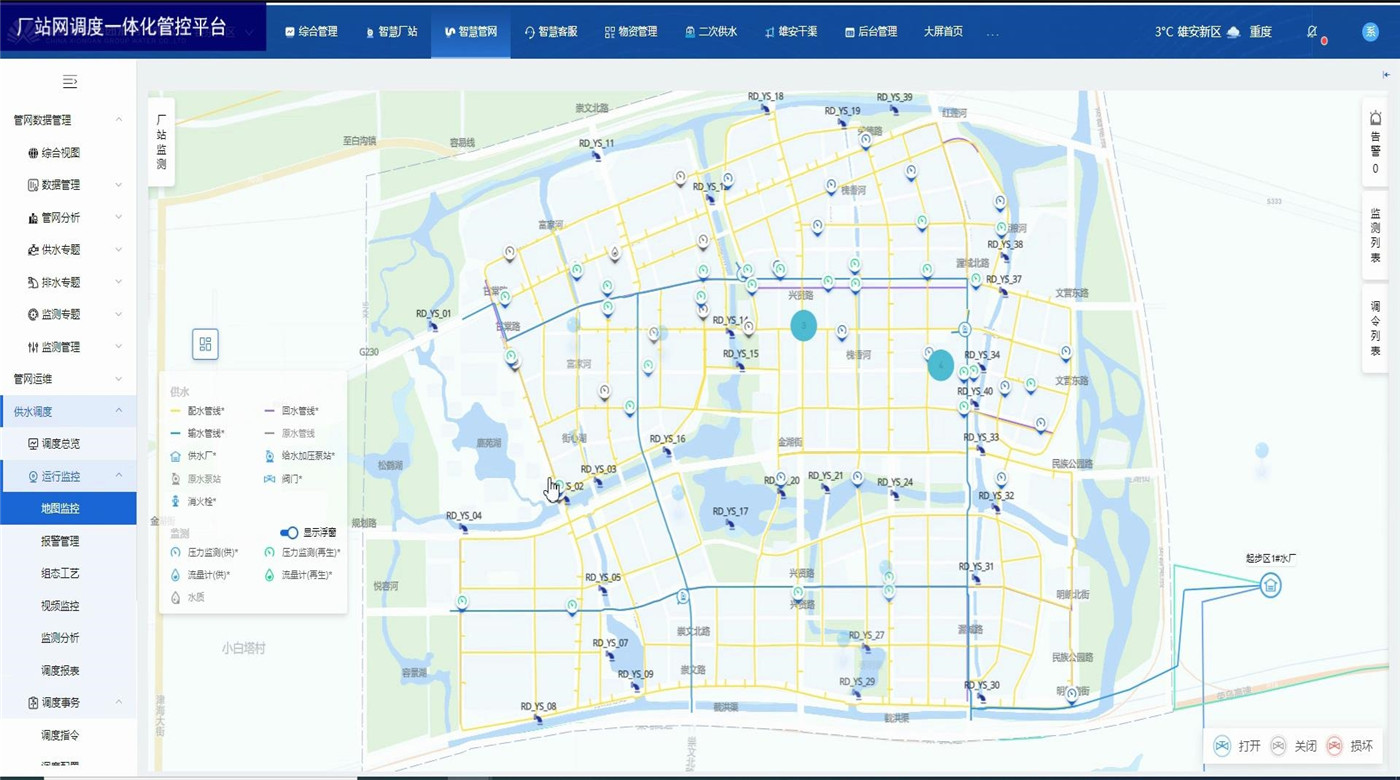Image resolution: width=1400 pixels, height=780 pixels.
Task: Click the user avatar in the top bar
Action: tap(1370, 32)
